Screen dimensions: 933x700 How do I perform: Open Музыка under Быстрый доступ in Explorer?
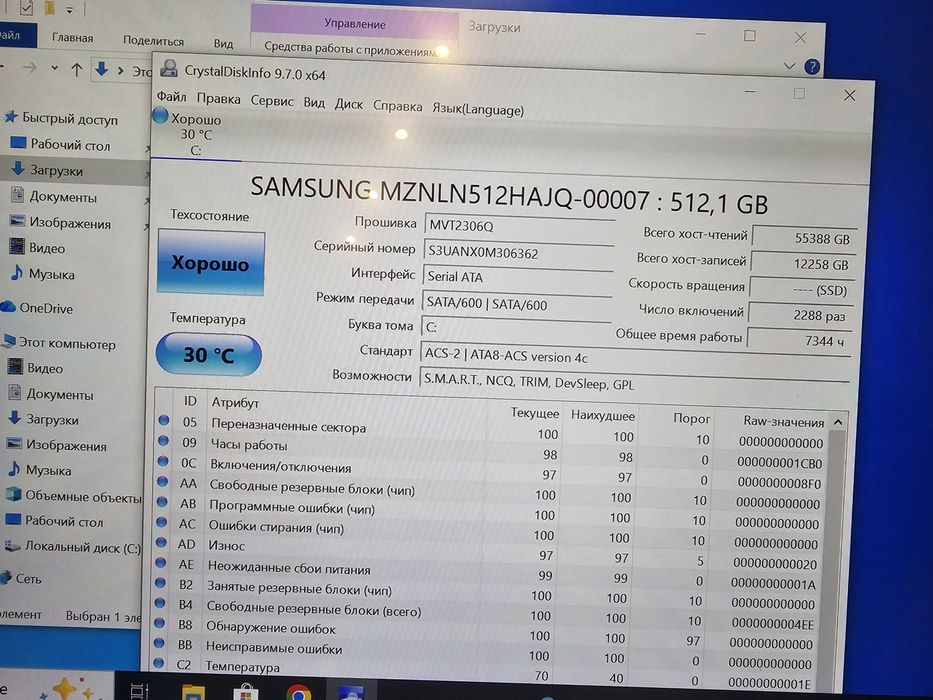(x=51, y=274)
